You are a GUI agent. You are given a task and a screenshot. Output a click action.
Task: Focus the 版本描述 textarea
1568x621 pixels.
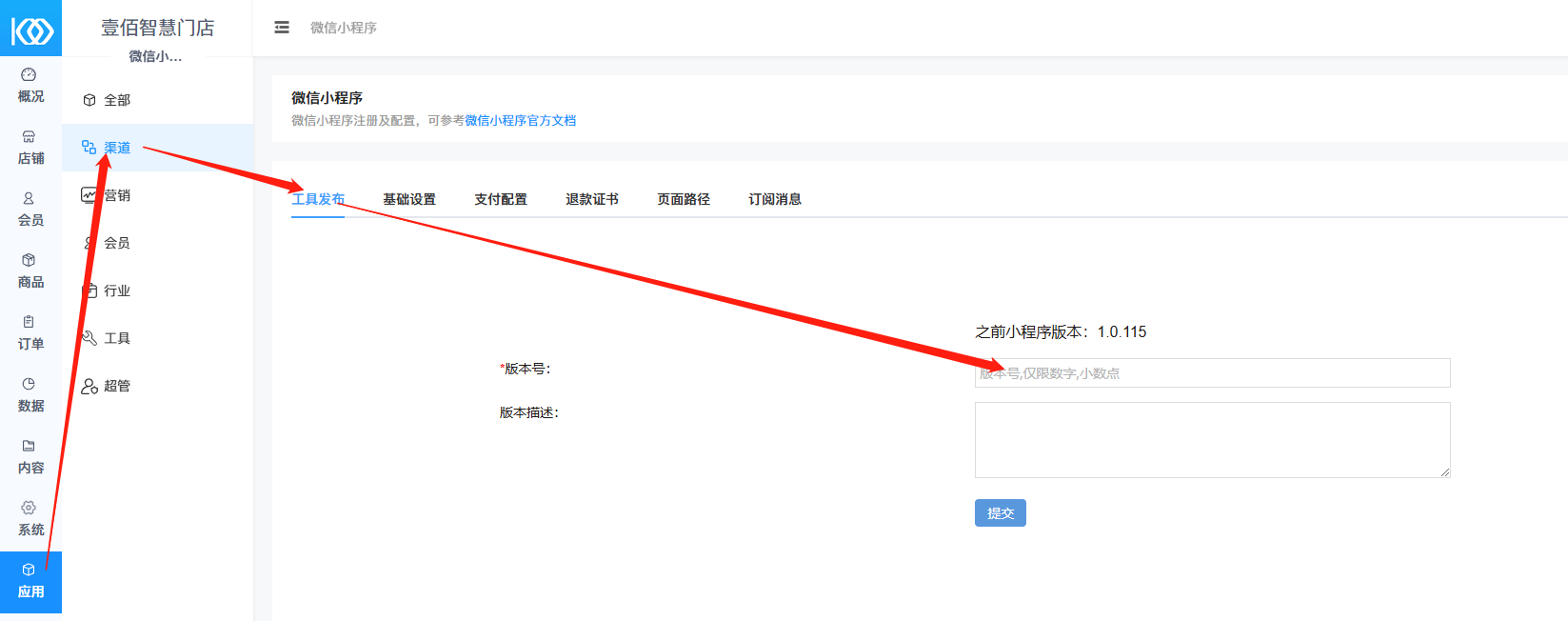click(1213, 440)
